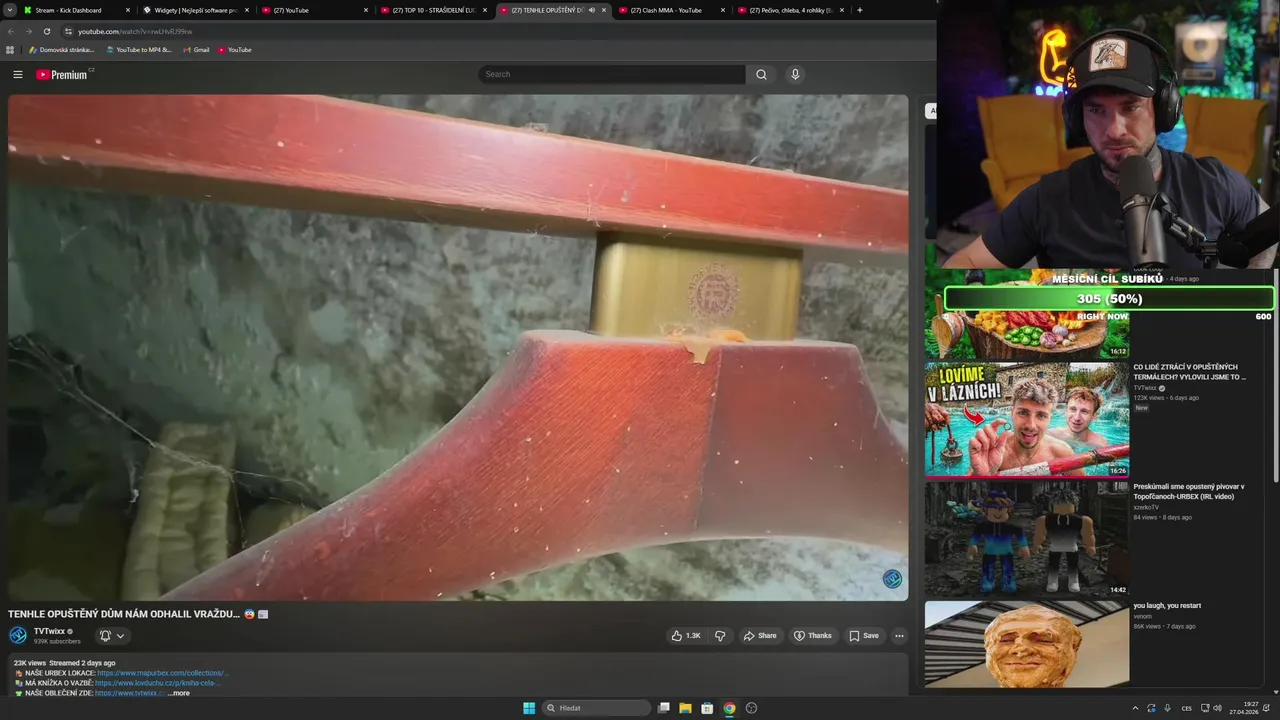Open Domovská stránka bookmark
Screen dimensions: 1280x720
[x=61, y=49]
